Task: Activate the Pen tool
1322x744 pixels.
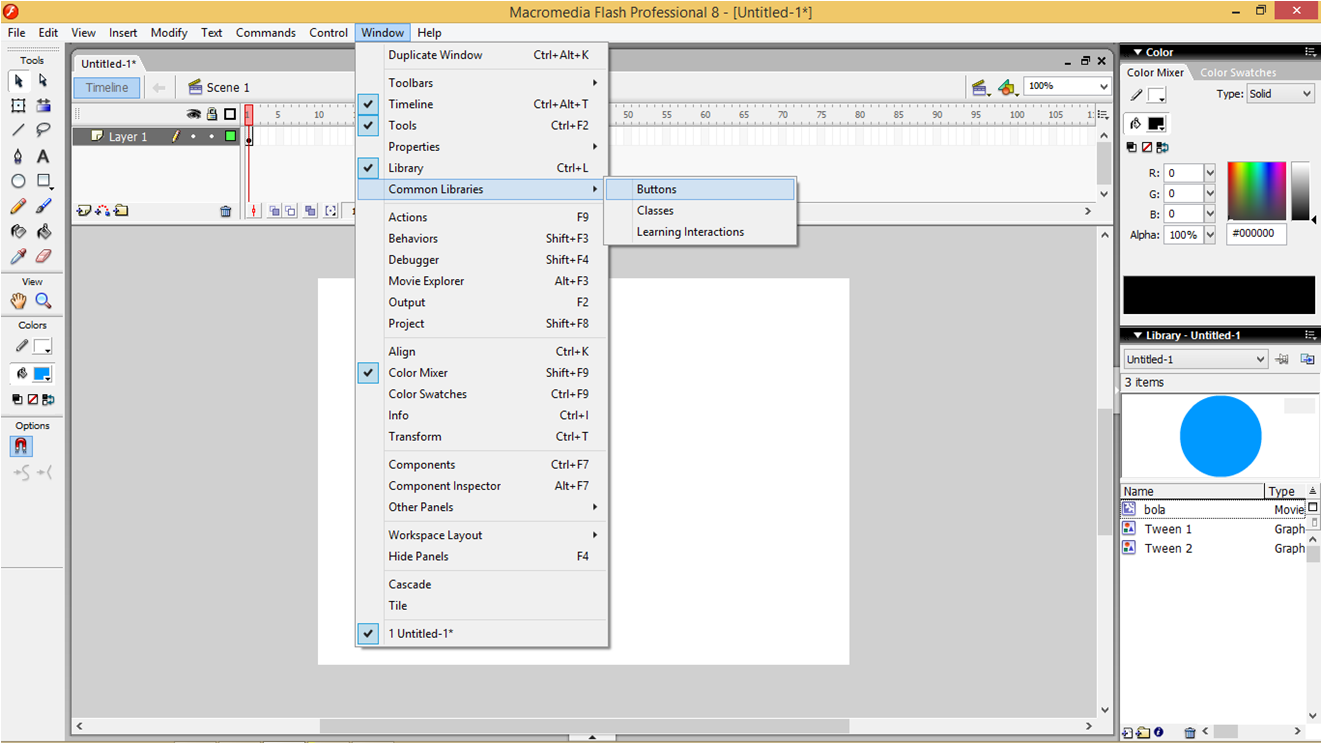Action: [x=18, y=156]
